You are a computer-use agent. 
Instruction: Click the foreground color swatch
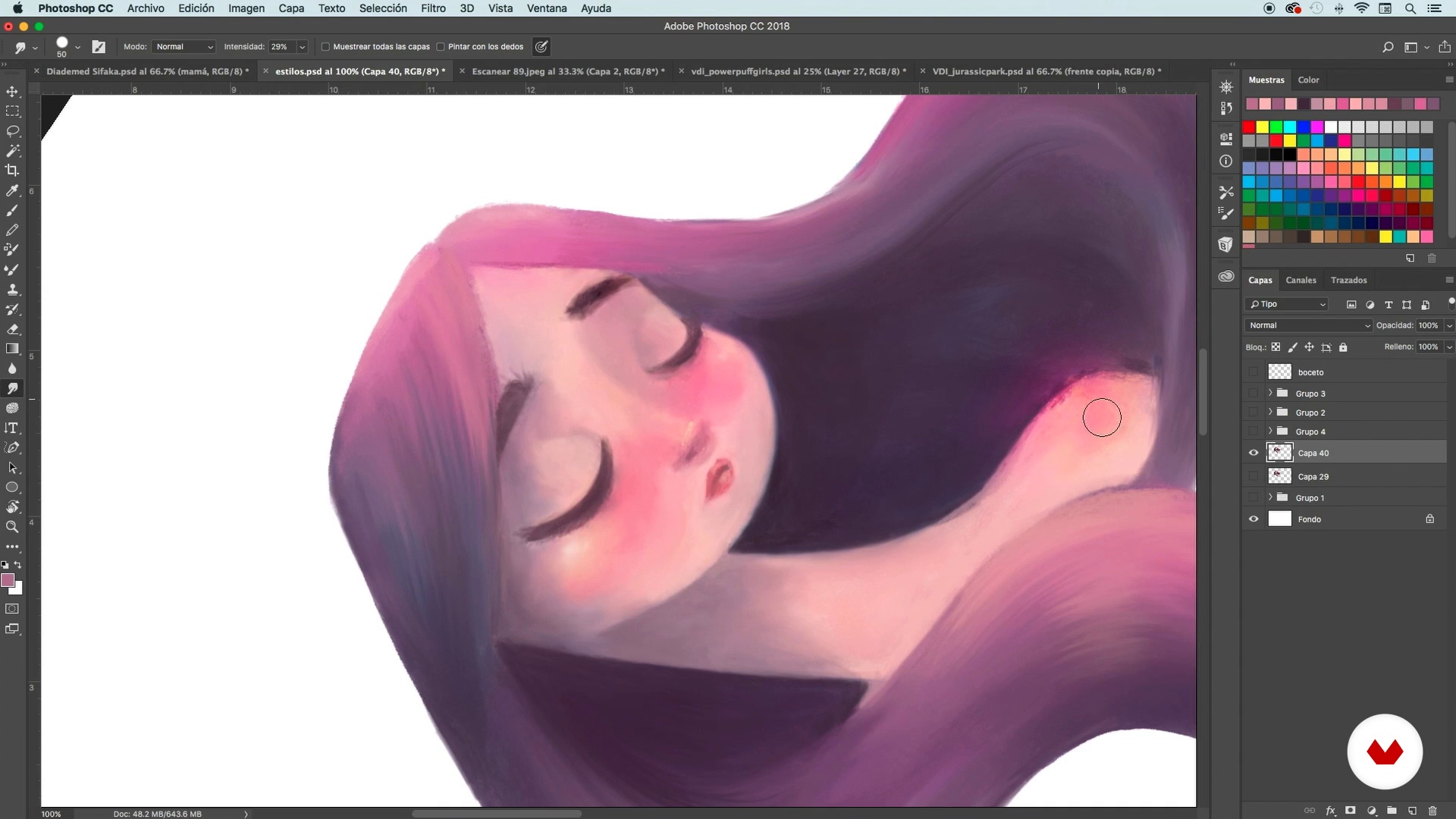[8, 580]
